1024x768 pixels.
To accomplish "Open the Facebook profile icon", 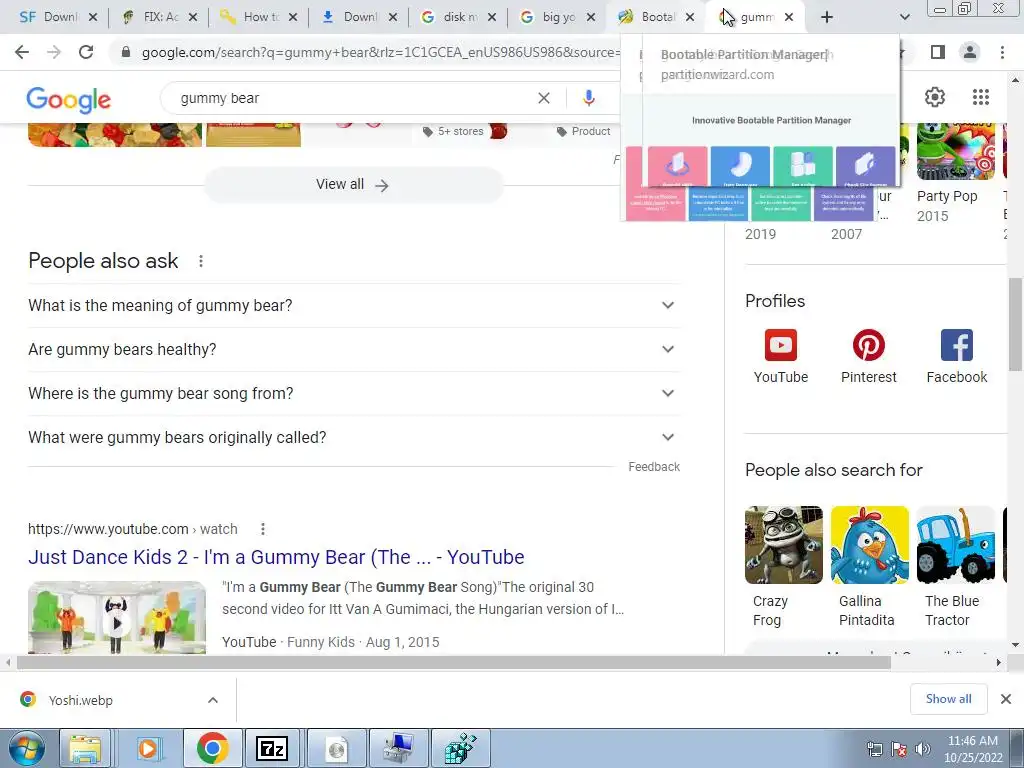I will click(x=957, y=345).
